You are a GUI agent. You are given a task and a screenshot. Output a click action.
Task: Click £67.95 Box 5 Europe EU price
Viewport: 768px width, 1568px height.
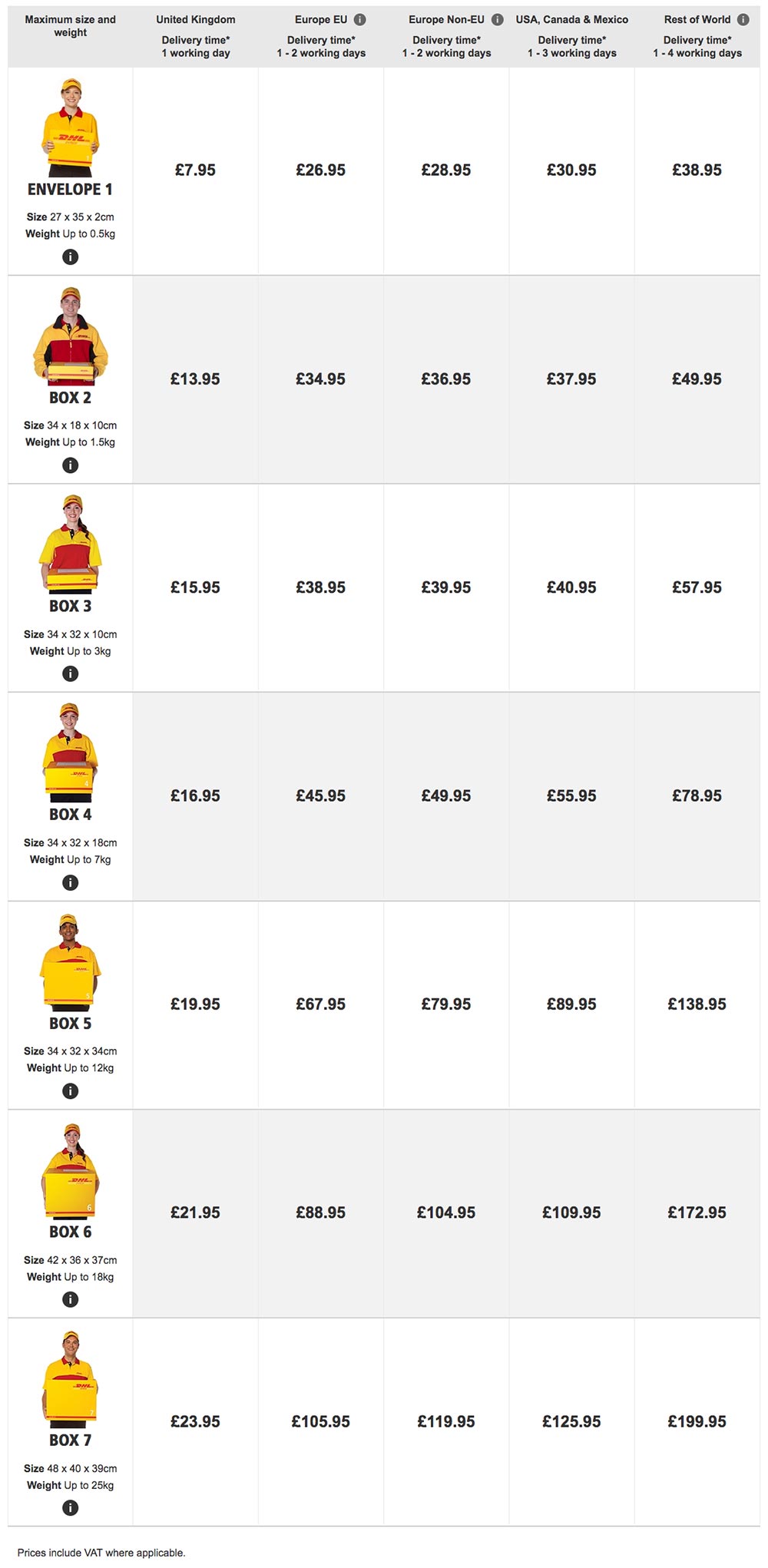tap(320, 1004)
